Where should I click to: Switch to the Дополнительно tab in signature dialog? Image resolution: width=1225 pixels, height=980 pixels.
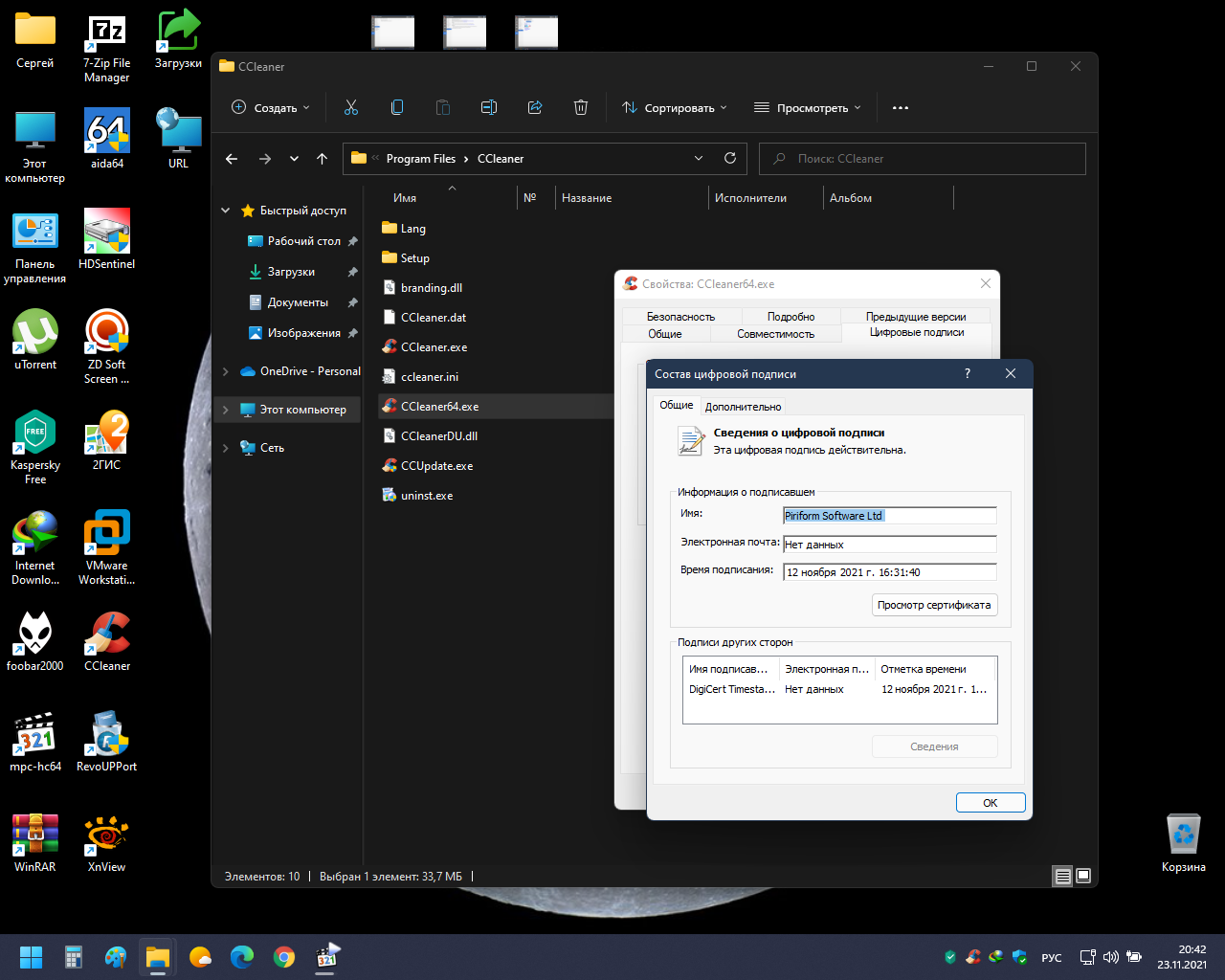744,407
